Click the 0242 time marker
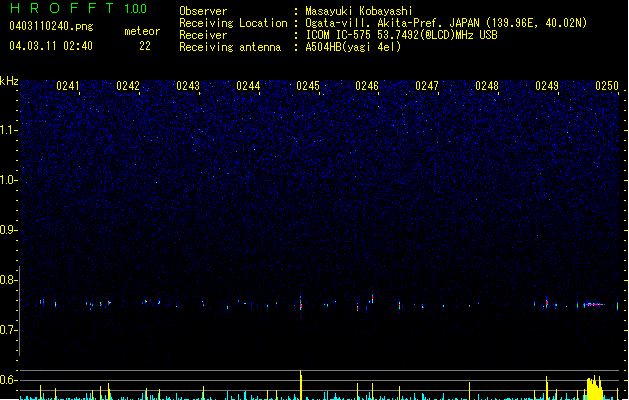 (128, 86)
